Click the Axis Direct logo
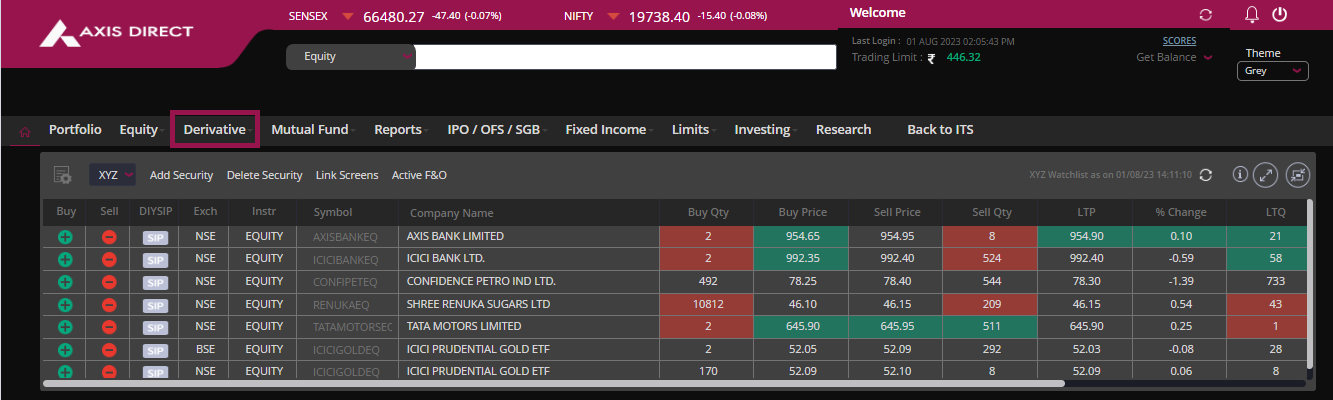 coord(116,32)
